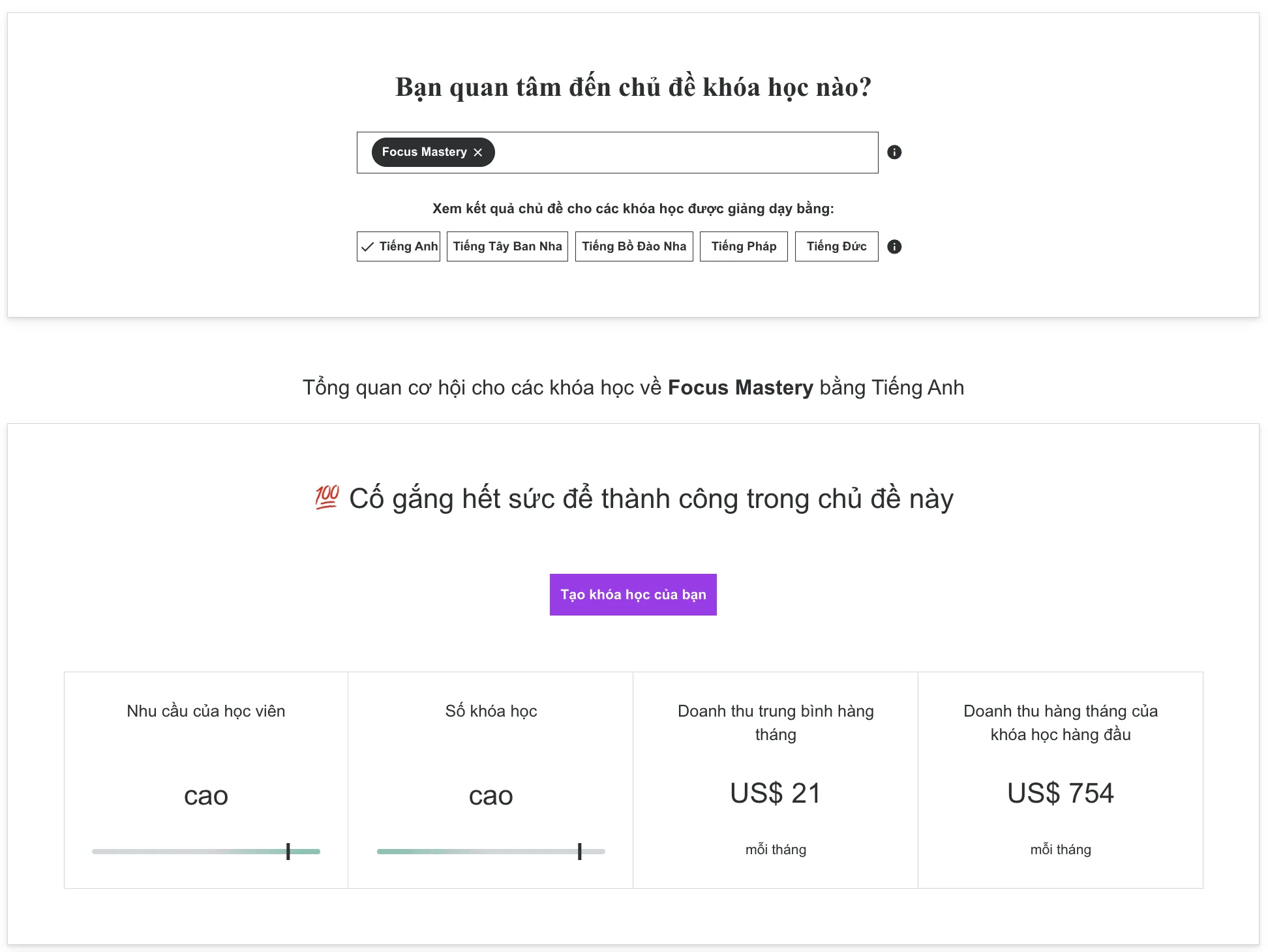
Task: Click the Số khóa học slider indicator
Action: (x=579, y=851)
